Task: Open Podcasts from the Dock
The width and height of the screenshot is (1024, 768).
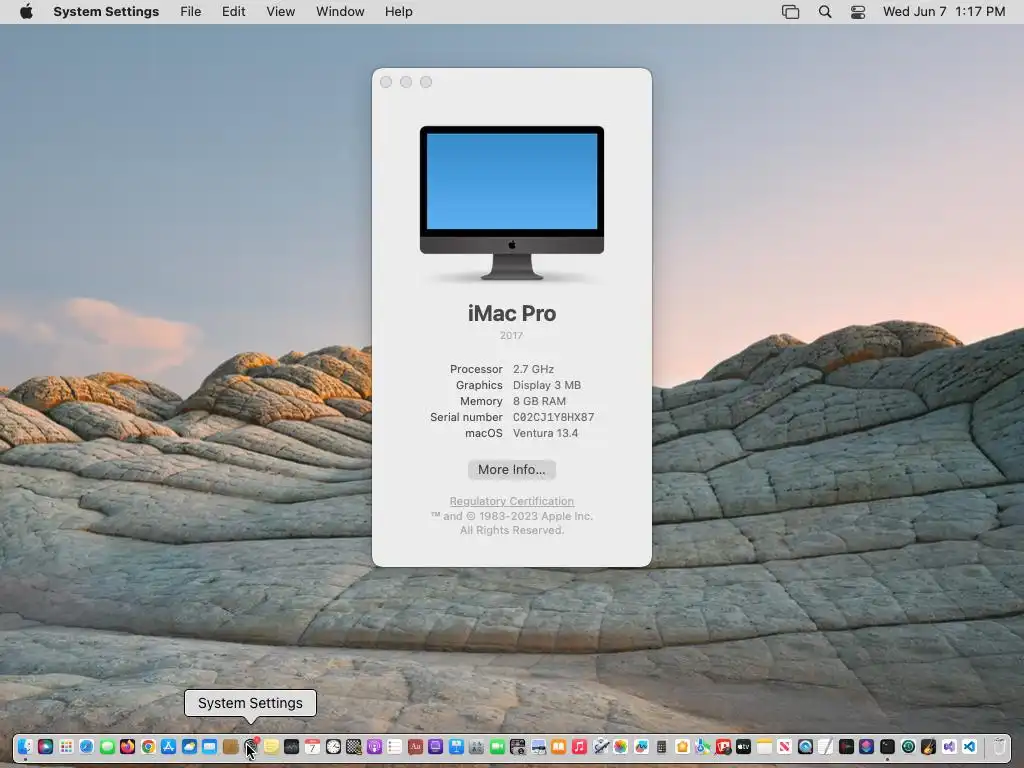Action: pyautogui.click(x=374, y=746)
